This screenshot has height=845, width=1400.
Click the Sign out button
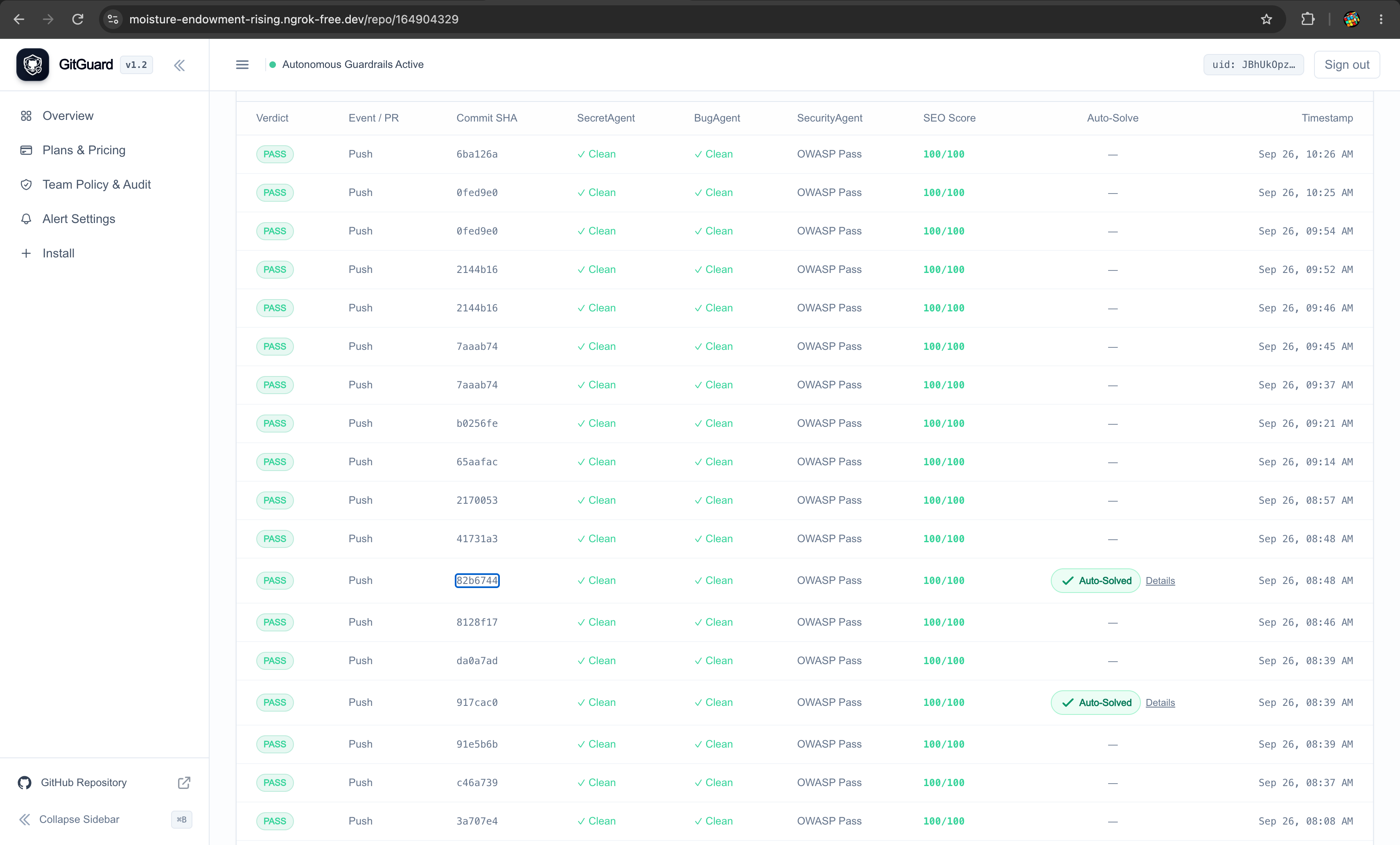pos(1347,65)
